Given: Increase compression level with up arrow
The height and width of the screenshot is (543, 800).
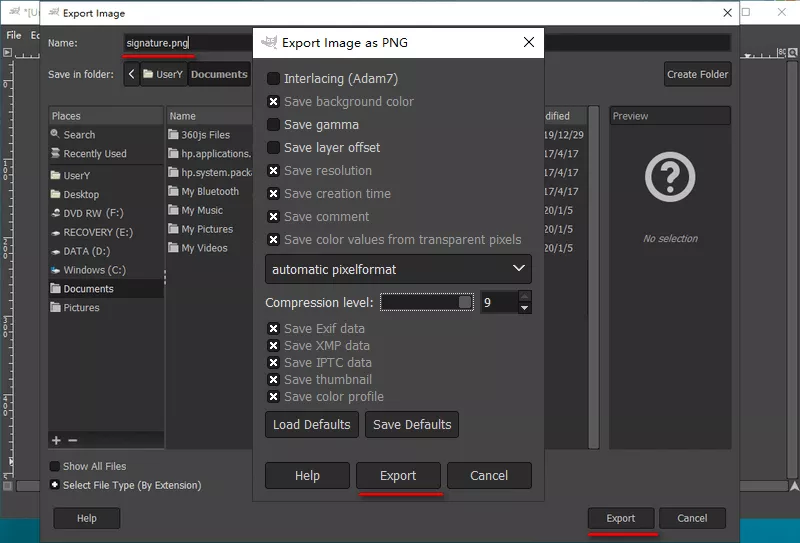Looking at the screenshot, I should pyautogui.click(x=525, y=296).
